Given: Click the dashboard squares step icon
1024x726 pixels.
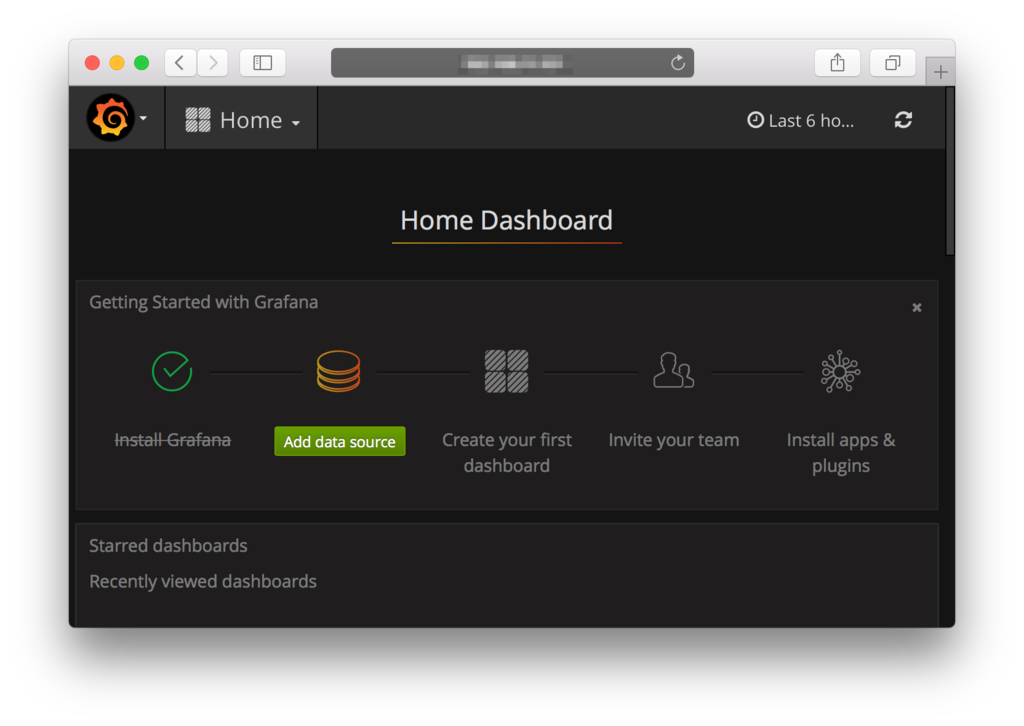Looking at the screenshot, I should pyautogui.click(x=506, y=371).
